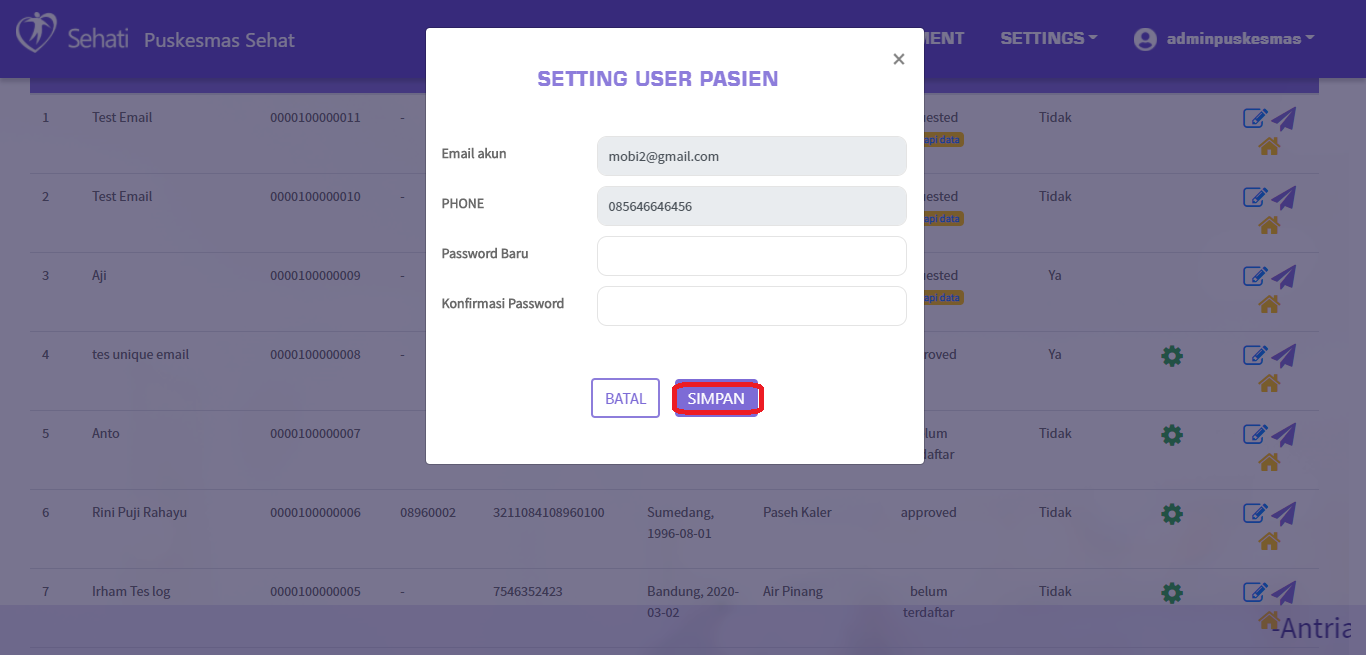Click the home icon in Anto's row

point(1269,462)
